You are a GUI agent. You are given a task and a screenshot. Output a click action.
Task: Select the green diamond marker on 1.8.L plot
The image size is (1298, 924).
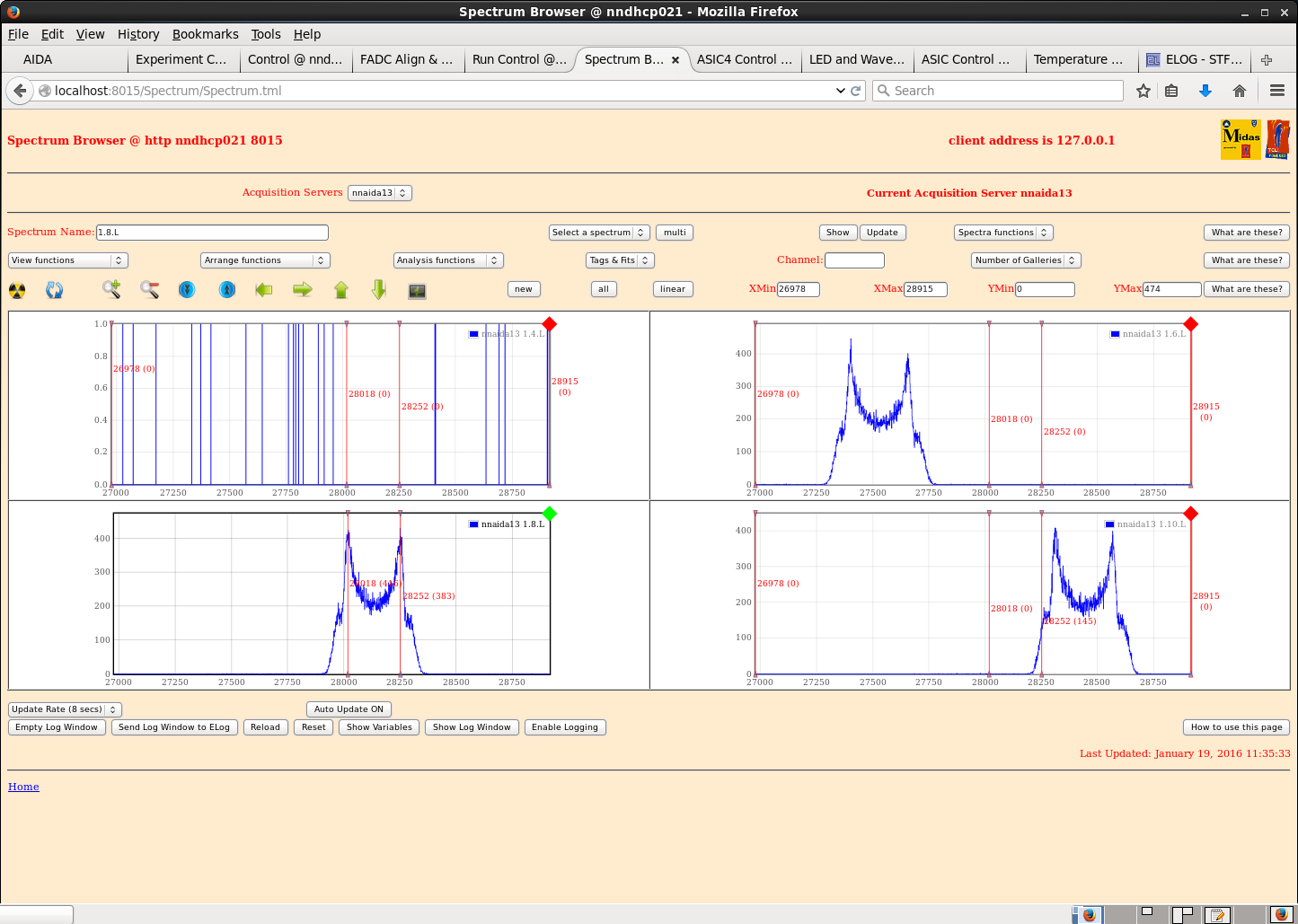[x=550, y=514]
